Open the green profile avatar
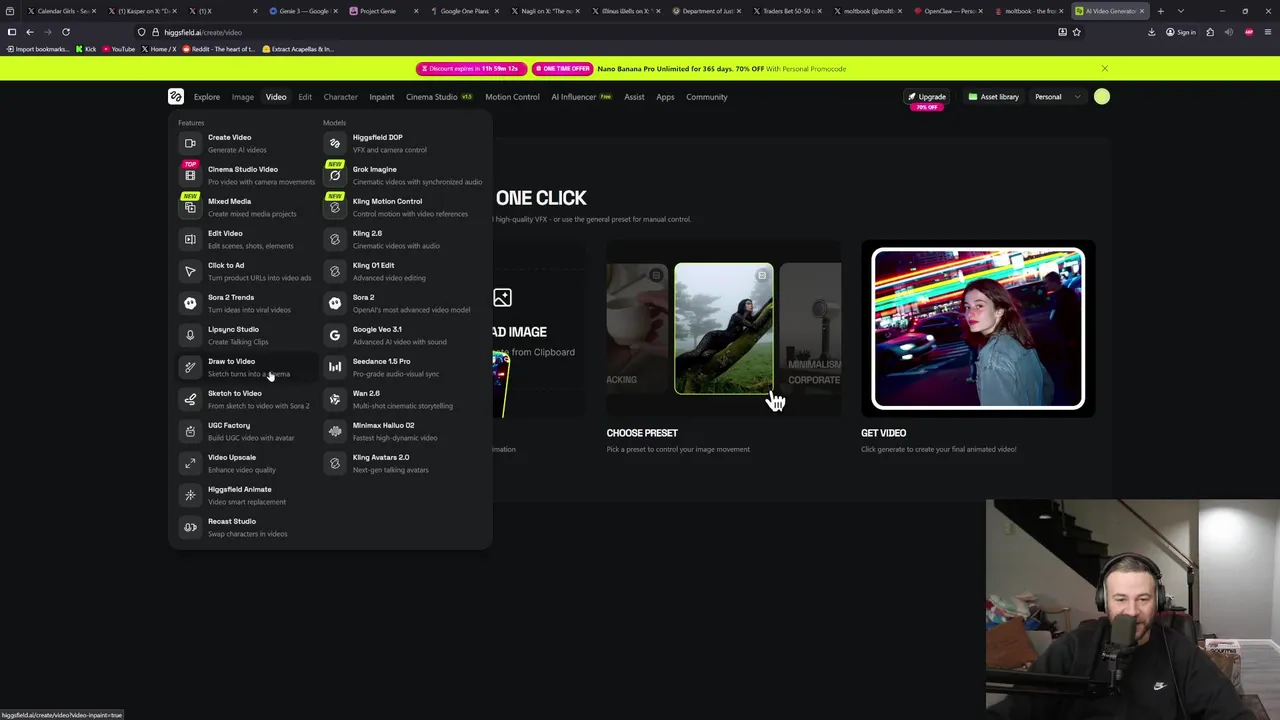Viewport: 1280px width, 720px height. tap(1102, 97)
